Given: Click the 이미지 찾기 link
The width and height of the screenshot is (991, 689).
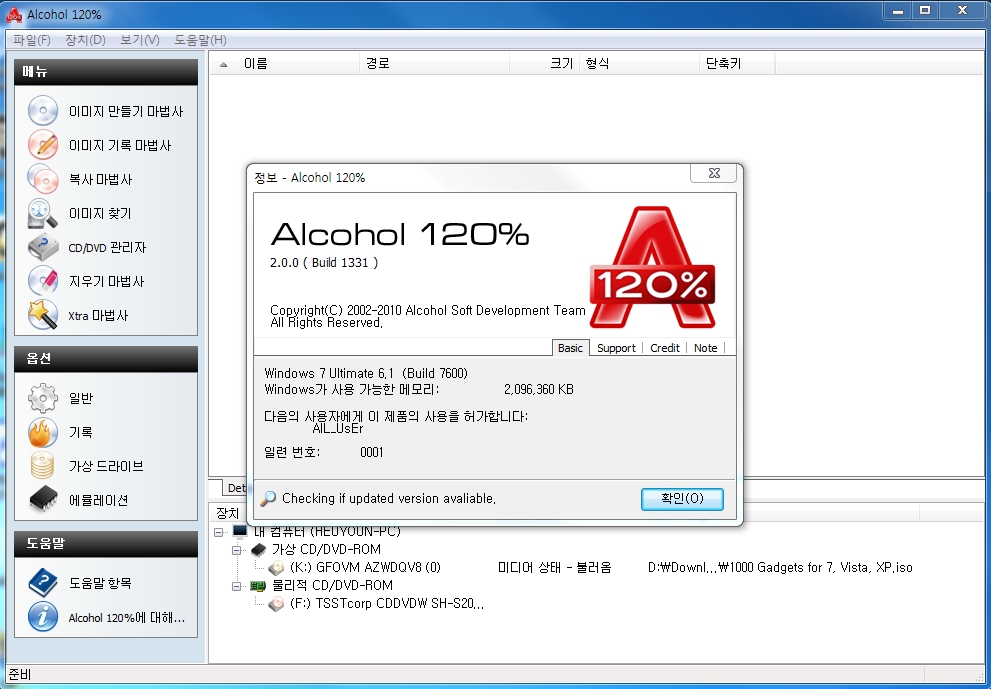Looking at the screenshot, I should [100, 214].
